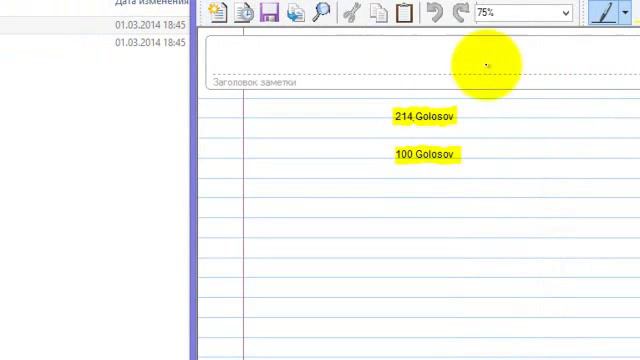Create a new note with the toolbar icon
Viewport: 640px width, 360px height.
coord(218,12)
